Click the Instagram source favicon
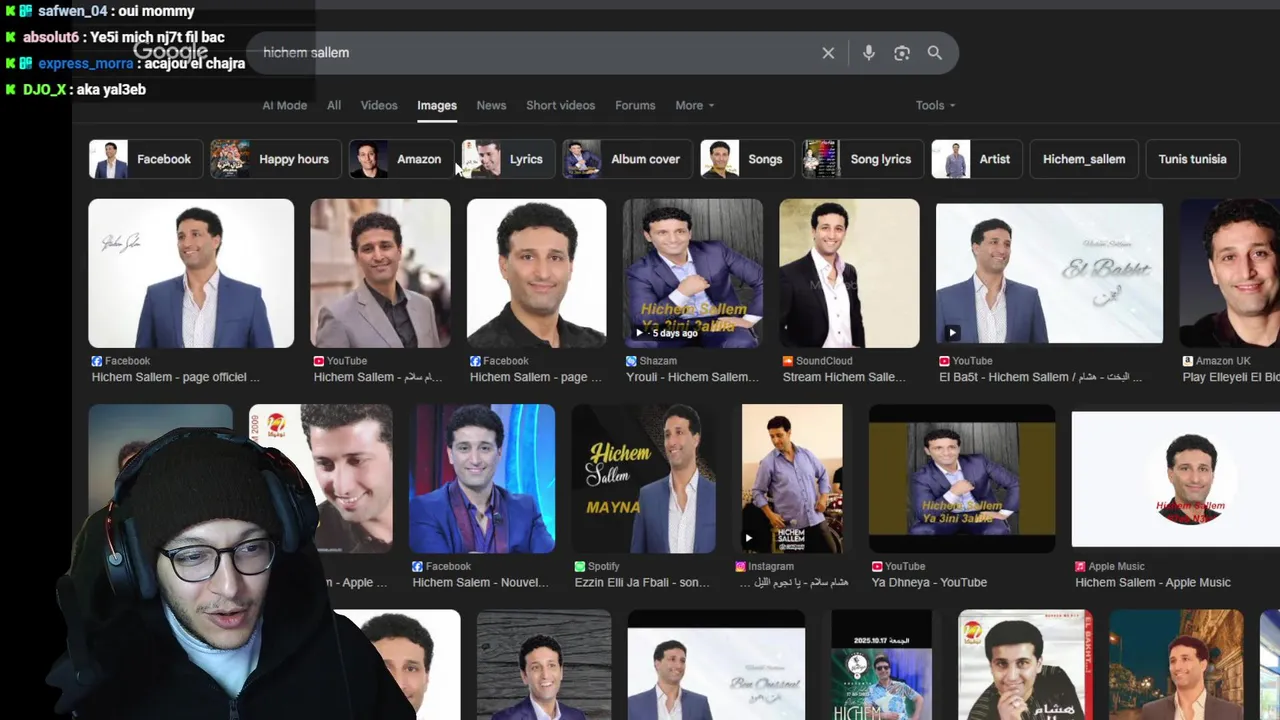This screenshot has width=1280, height=720. (x=741, y=566)
